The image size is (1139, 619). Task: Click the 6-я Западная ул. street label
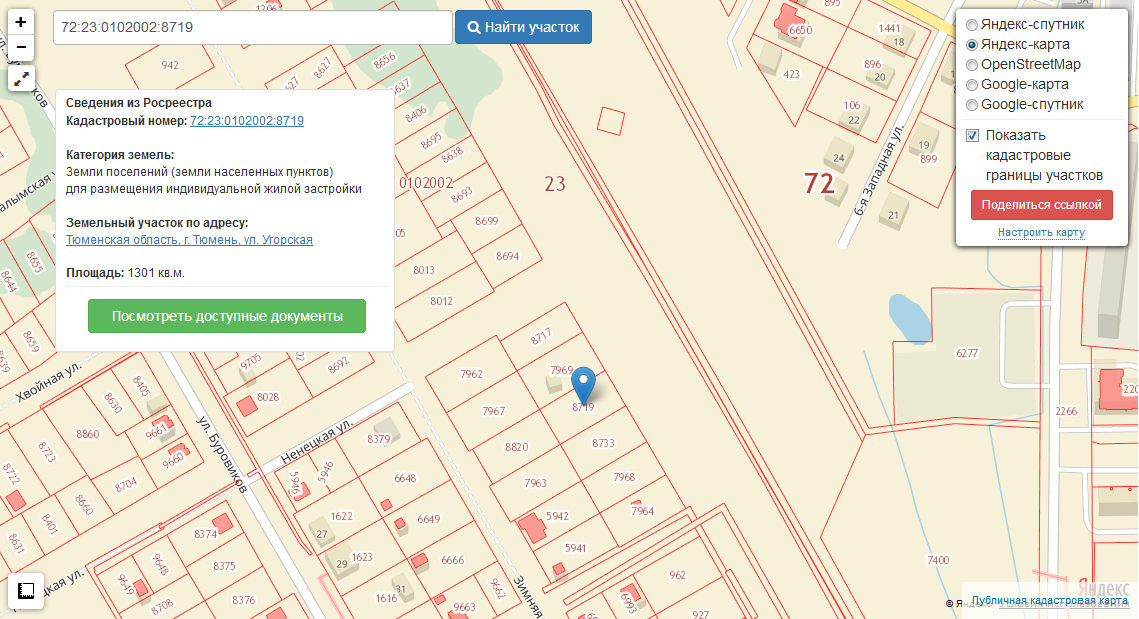[878, 170]
